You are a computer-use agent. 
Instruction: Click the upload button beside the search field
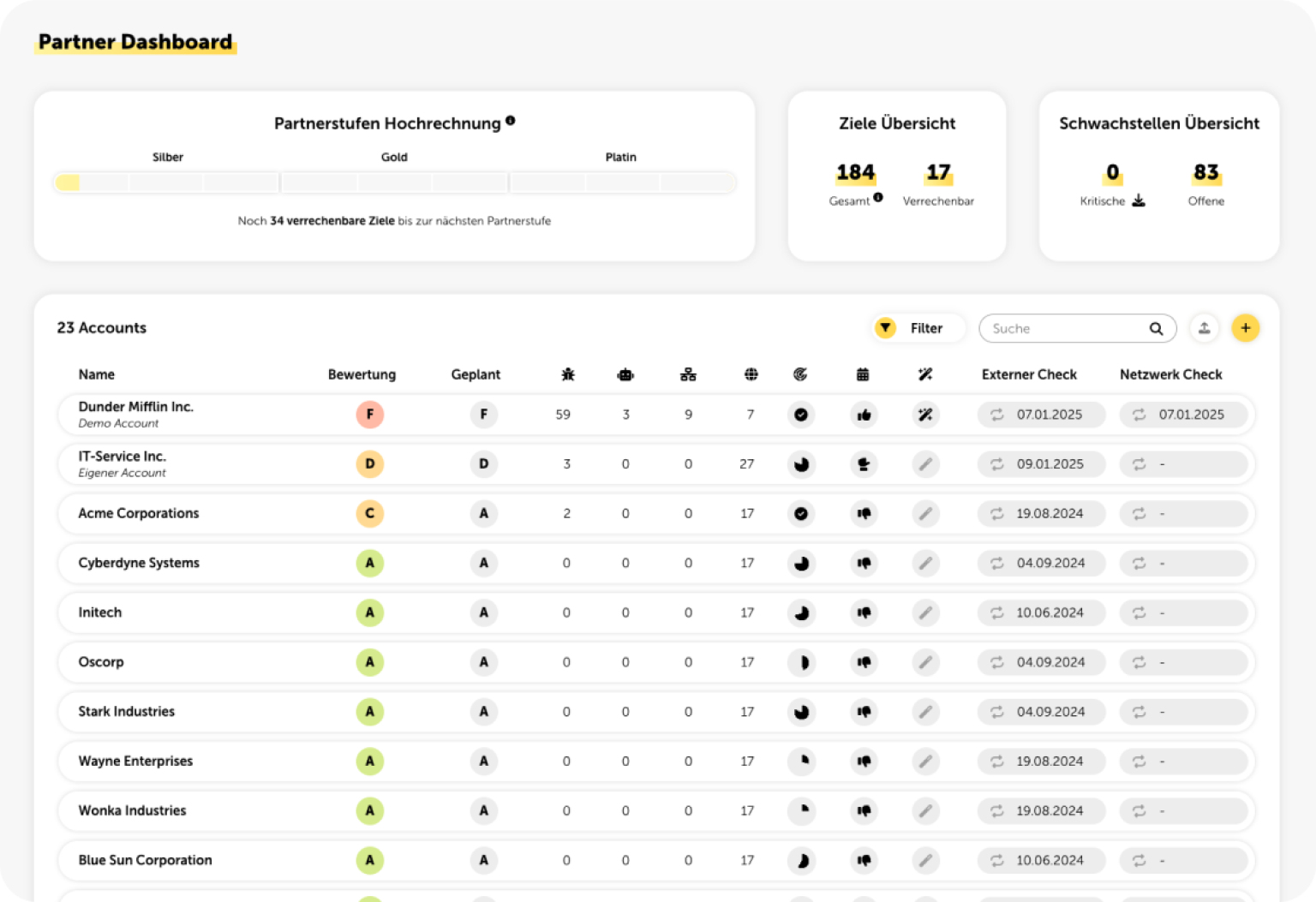coord(1204,328)
